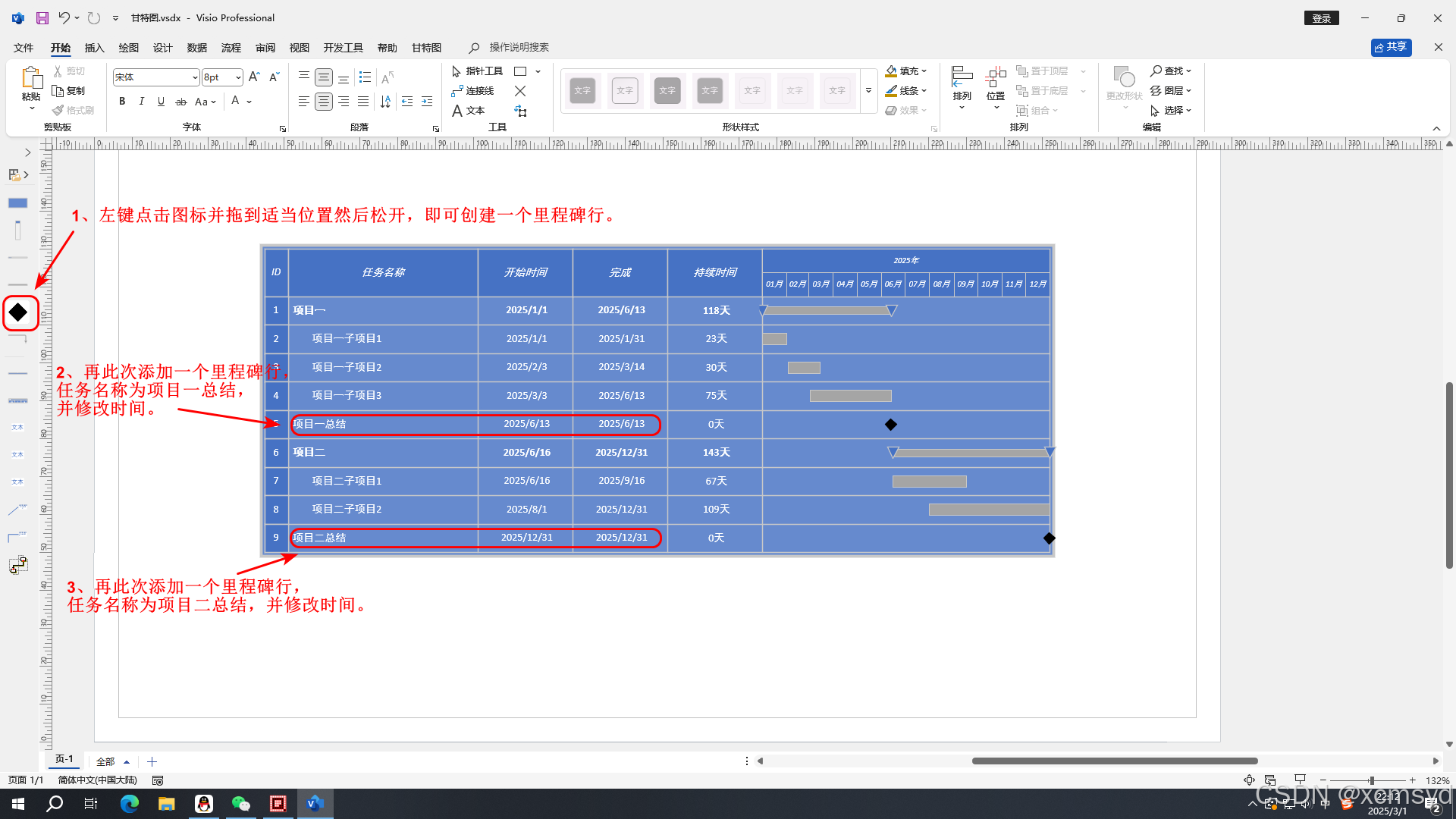1456x819 pixels.
Task: Click the text direction icon
Action: pos(385,102)
